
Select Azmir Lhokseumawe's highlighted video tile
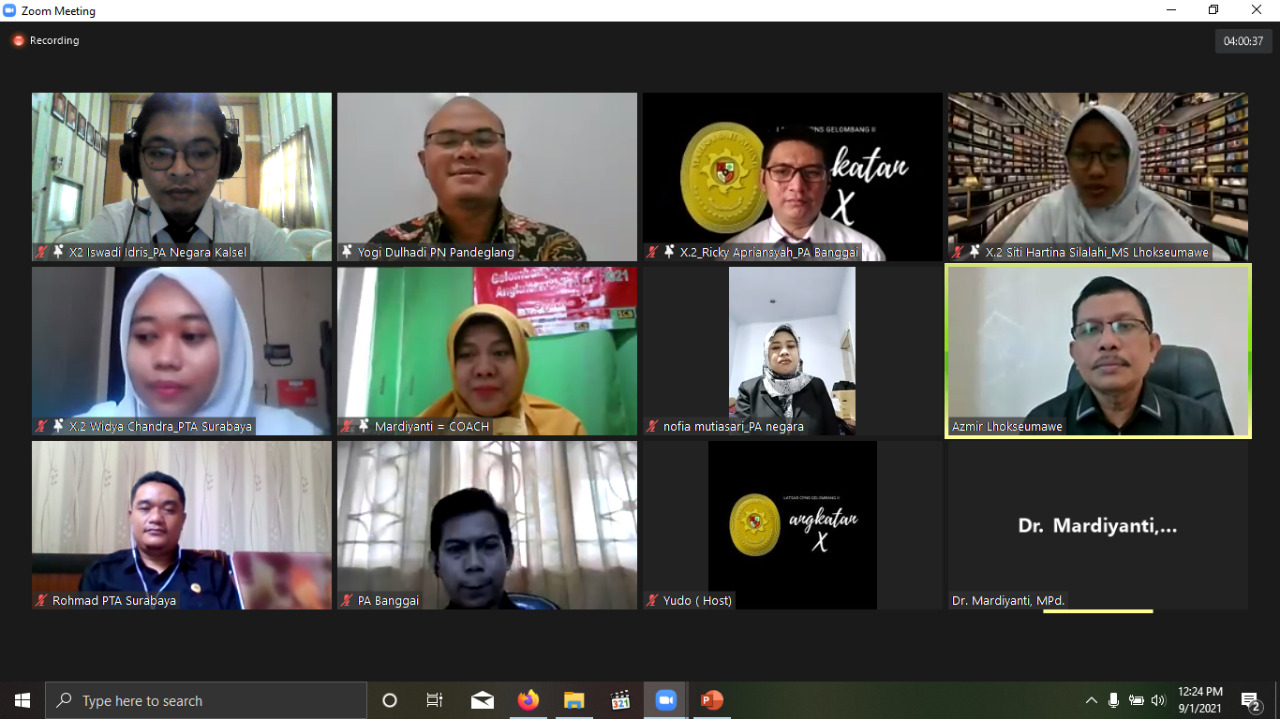[x=1098, y=350]
